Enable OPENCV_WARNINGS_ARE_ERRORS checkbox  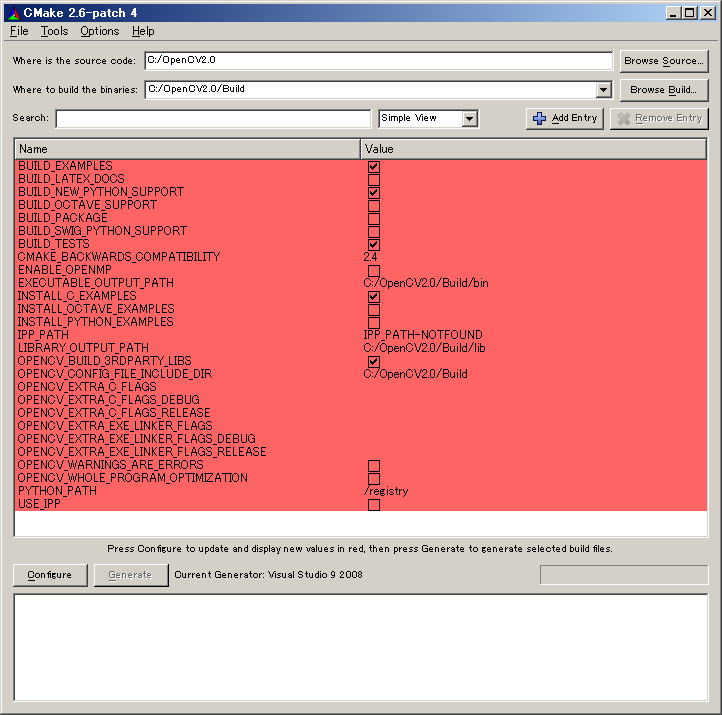click(x=374, y=465)
